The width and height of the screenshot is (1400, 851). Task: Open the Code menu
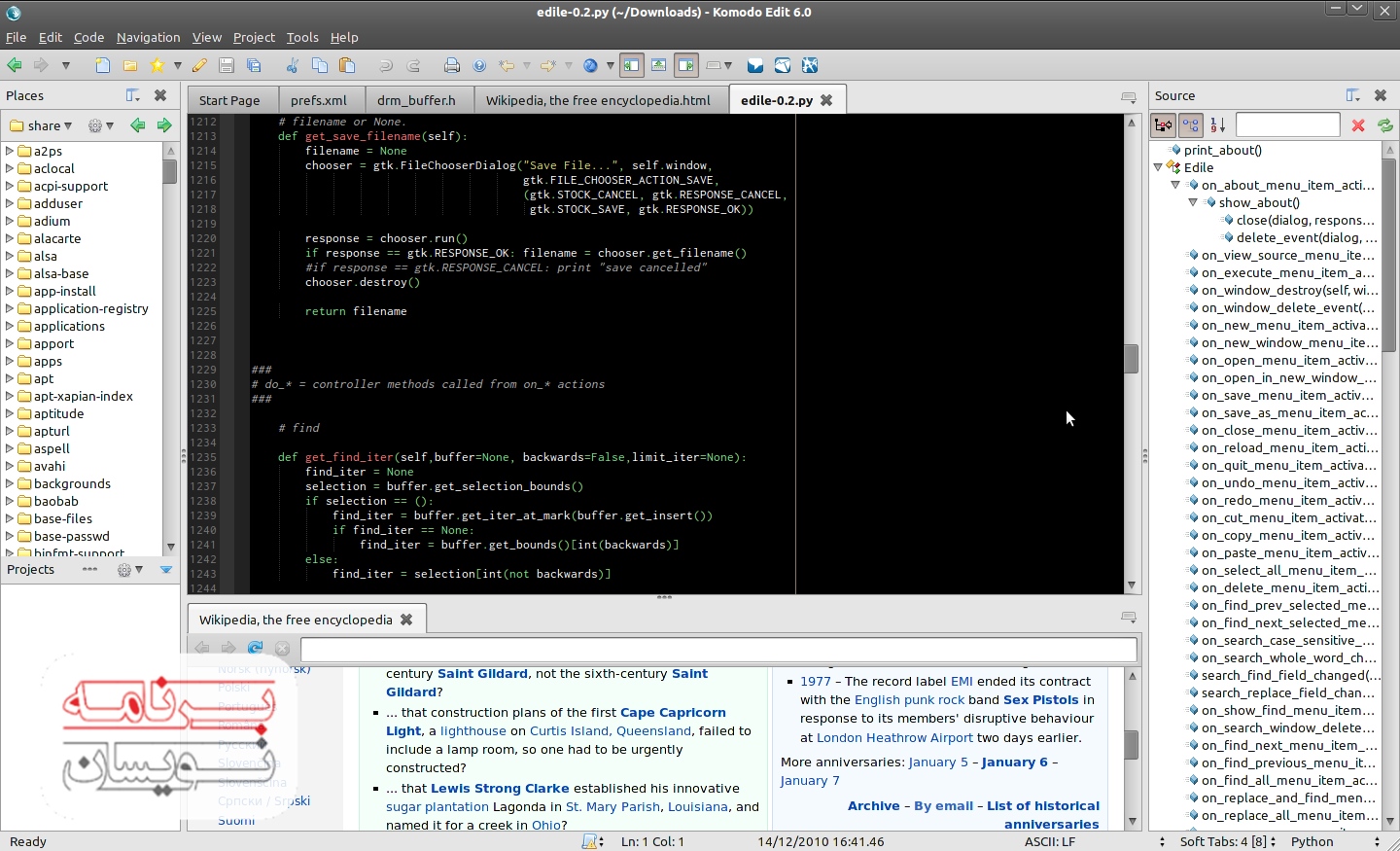tap(88, 37)
